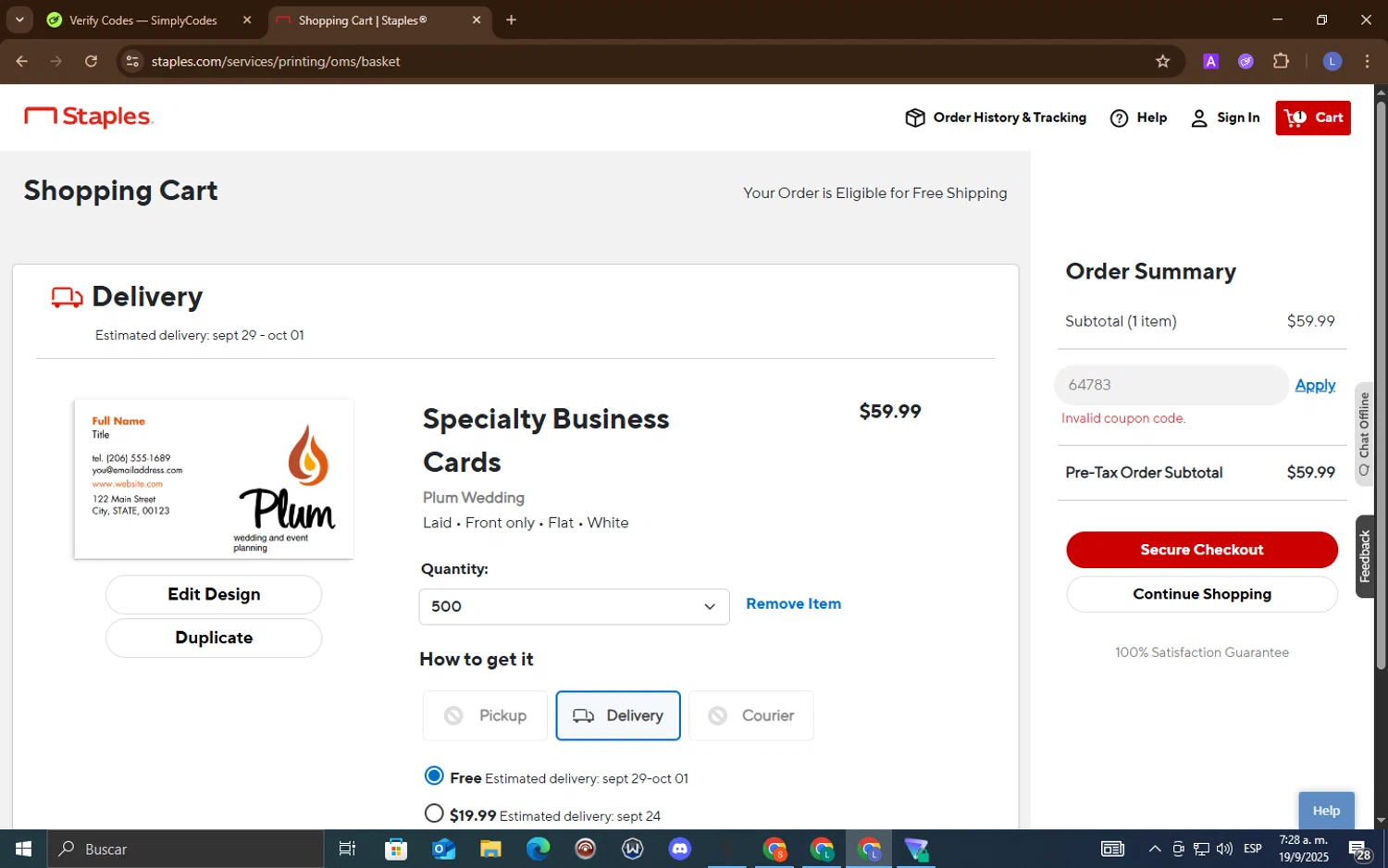The height and width of the screenshot is (868, 1388).
Task: Click Continue Shopping
Action: 1202,594
